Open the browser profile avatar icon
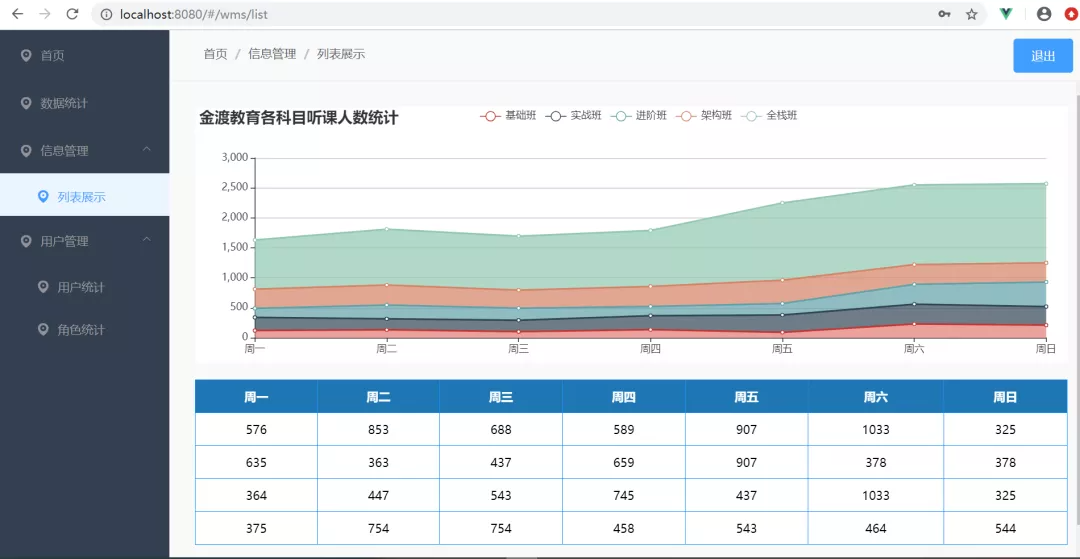The width and height of the screenshot is (1080, 559). coord(1044,14)
